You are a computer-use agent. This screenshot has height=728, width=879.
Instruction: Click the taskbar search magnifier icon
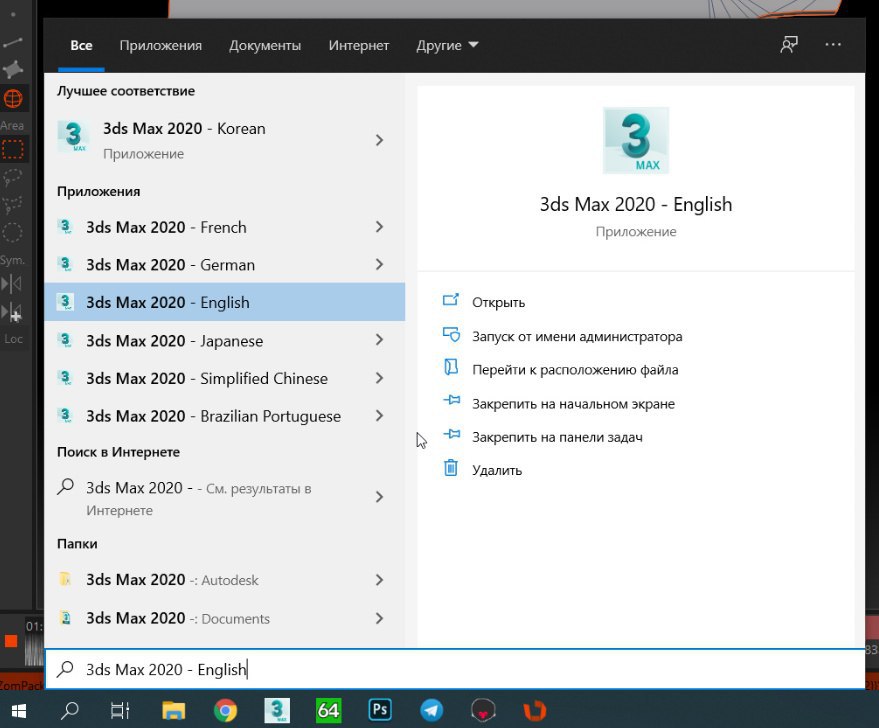(70, 711)
